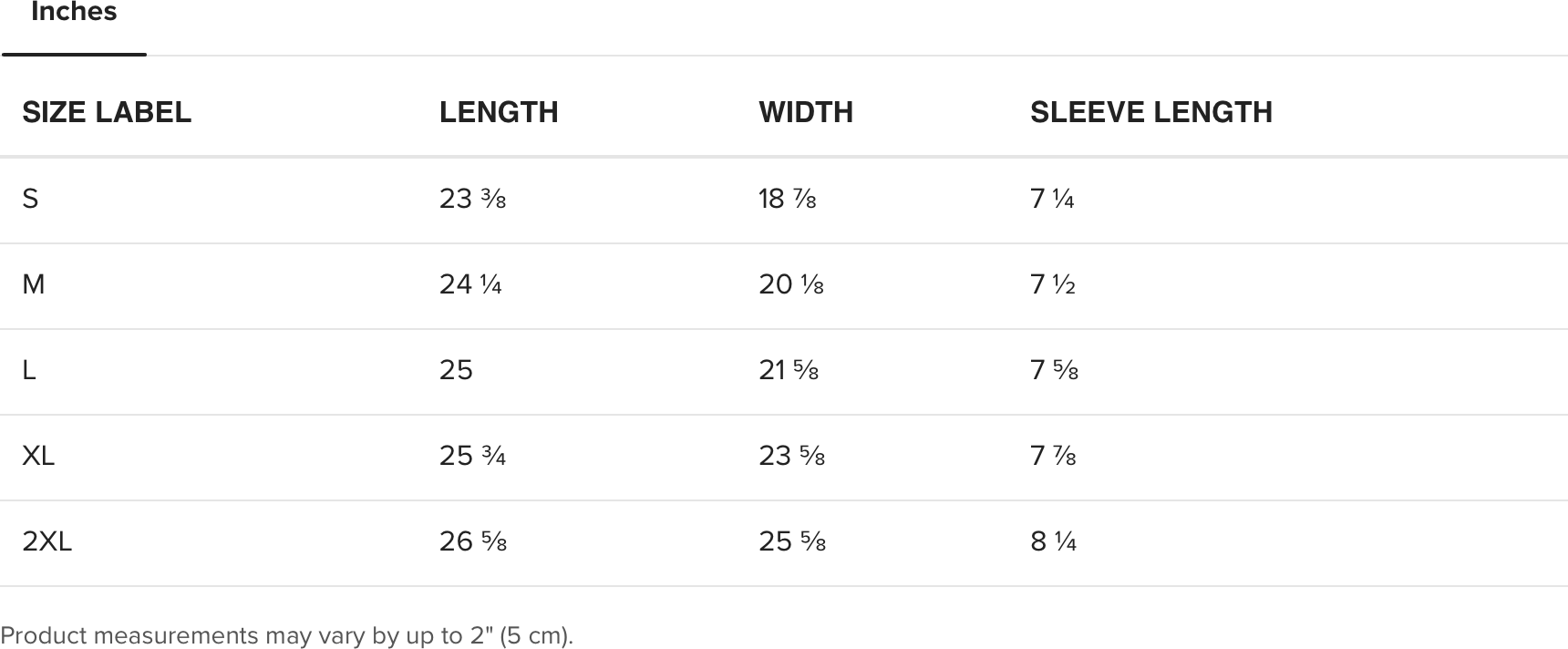Click the product measurements disclaimer text

[x=287, y=635]
